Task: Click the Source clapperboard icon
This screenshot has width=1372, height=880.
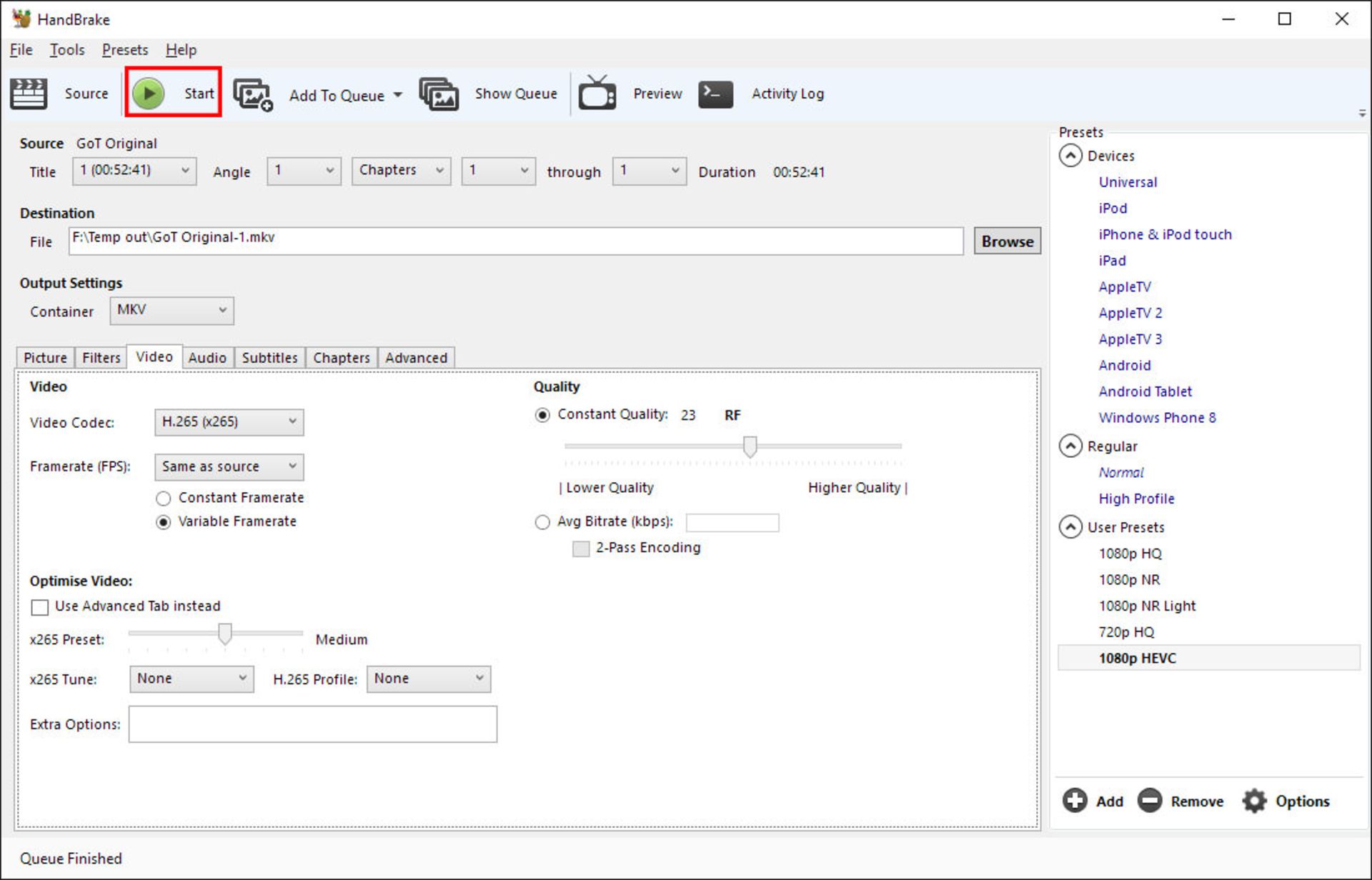Action: [29, 94]
